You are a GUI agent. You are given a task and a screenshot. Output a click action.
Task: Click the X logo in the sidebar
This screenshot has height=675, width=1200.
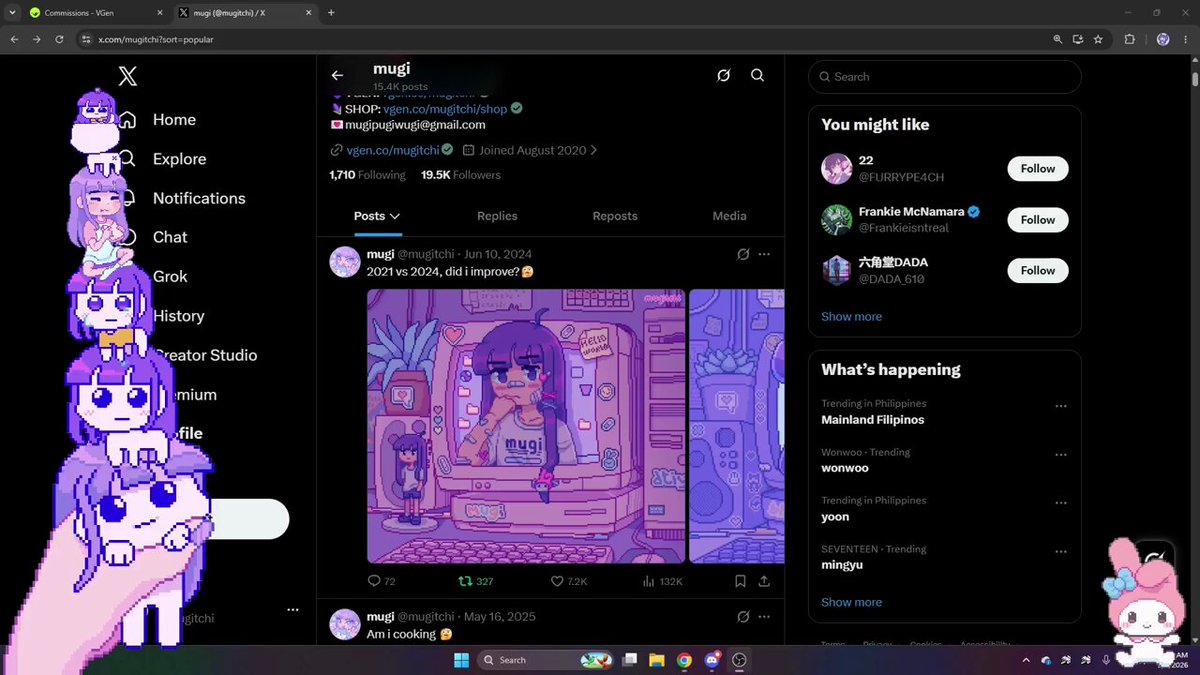click(127, 76)
